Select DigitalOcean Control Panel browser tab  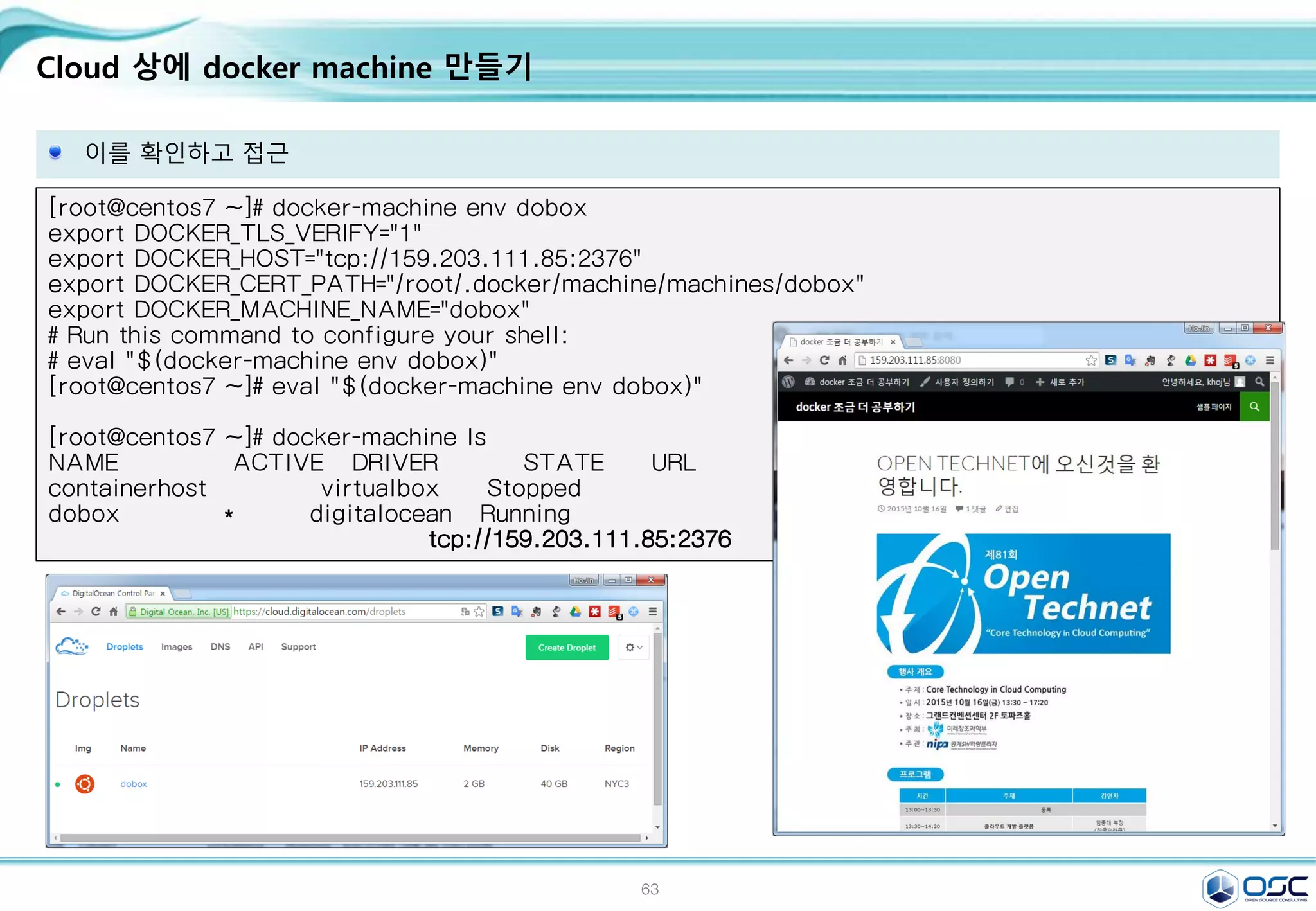(112, 593)
